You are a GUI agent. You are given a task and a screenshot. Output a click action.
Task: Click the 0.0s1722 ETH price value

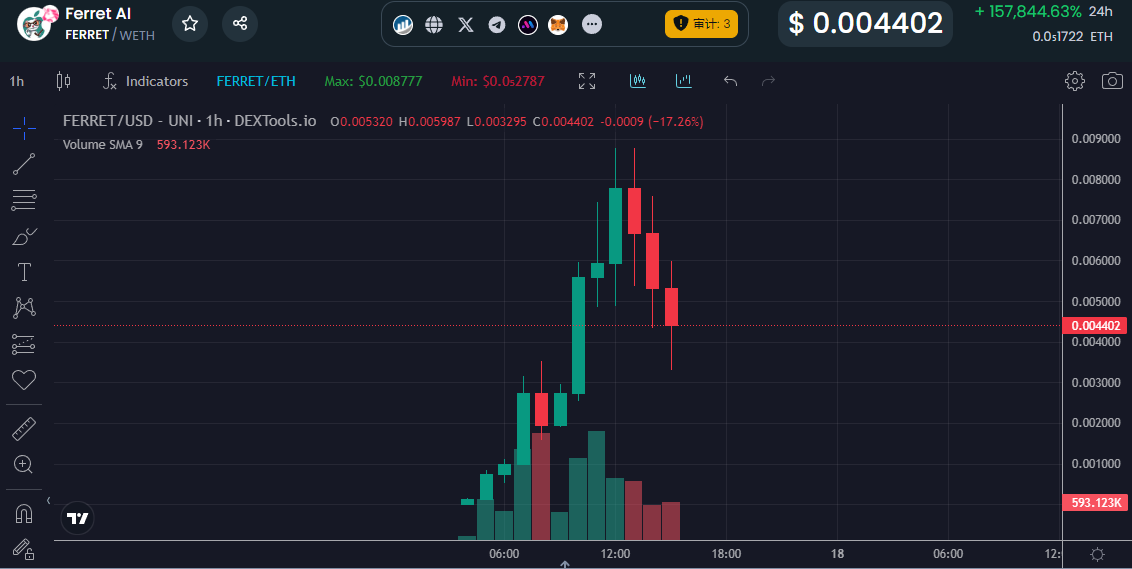click(x=1072, y=36)
